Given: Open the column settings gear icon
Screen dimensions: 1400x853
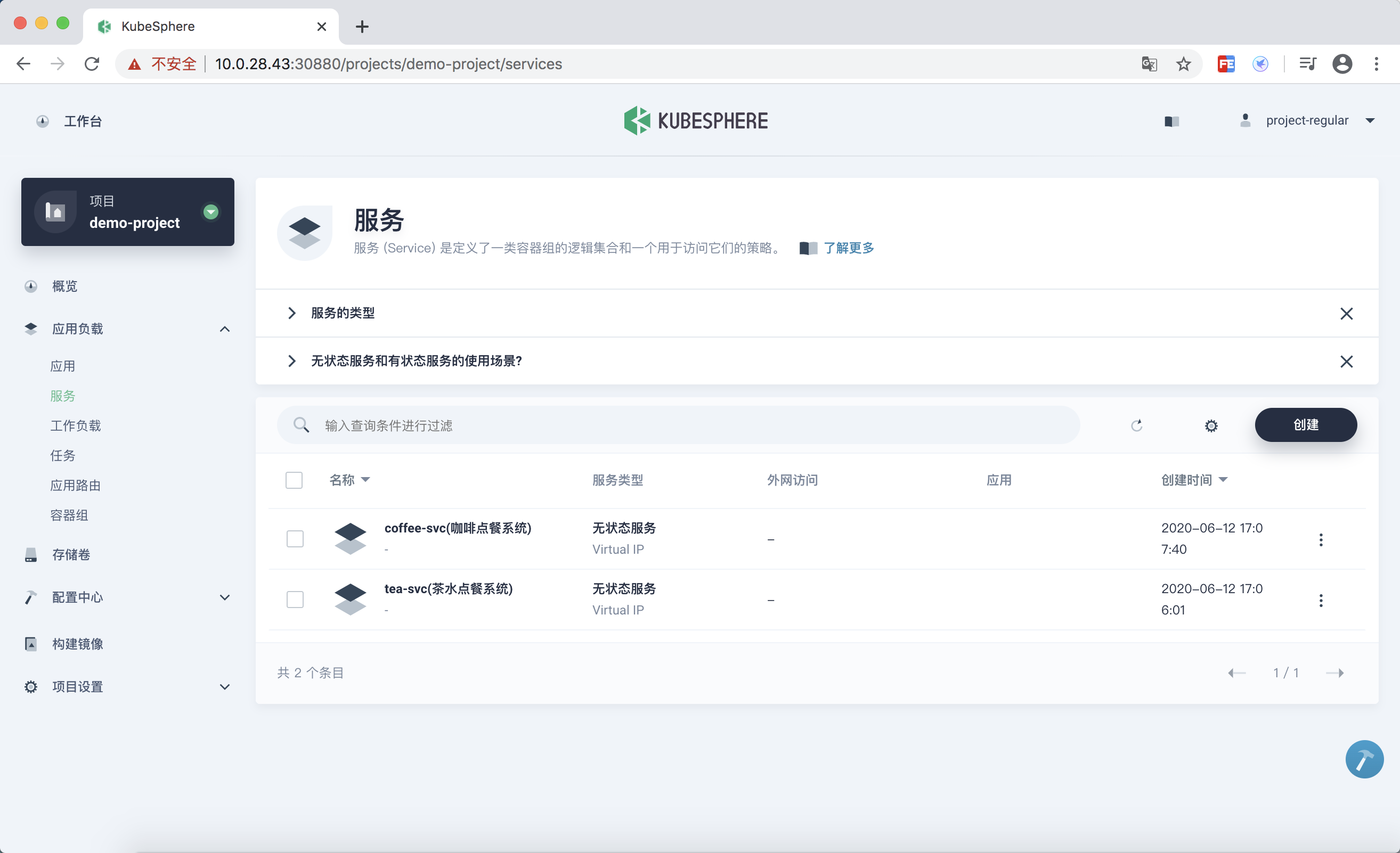Looking at the screenshot, I should point(1211,425).
